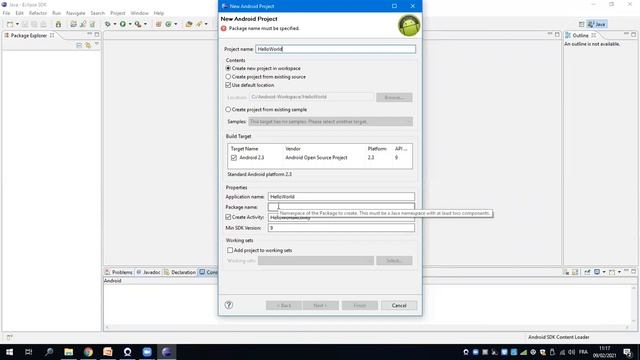The image size is (640, 360).
Task: Click the Clear Console icon
Action: (567, 272)
